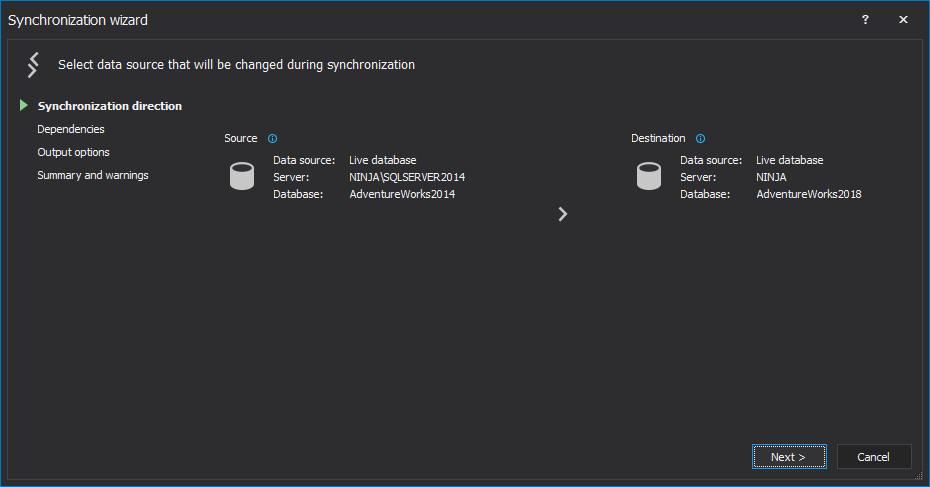Image resolution: width=930 pixels, height=487 pixels.
Task: Jump to Summary and warnings step
Action: [93, 175]
